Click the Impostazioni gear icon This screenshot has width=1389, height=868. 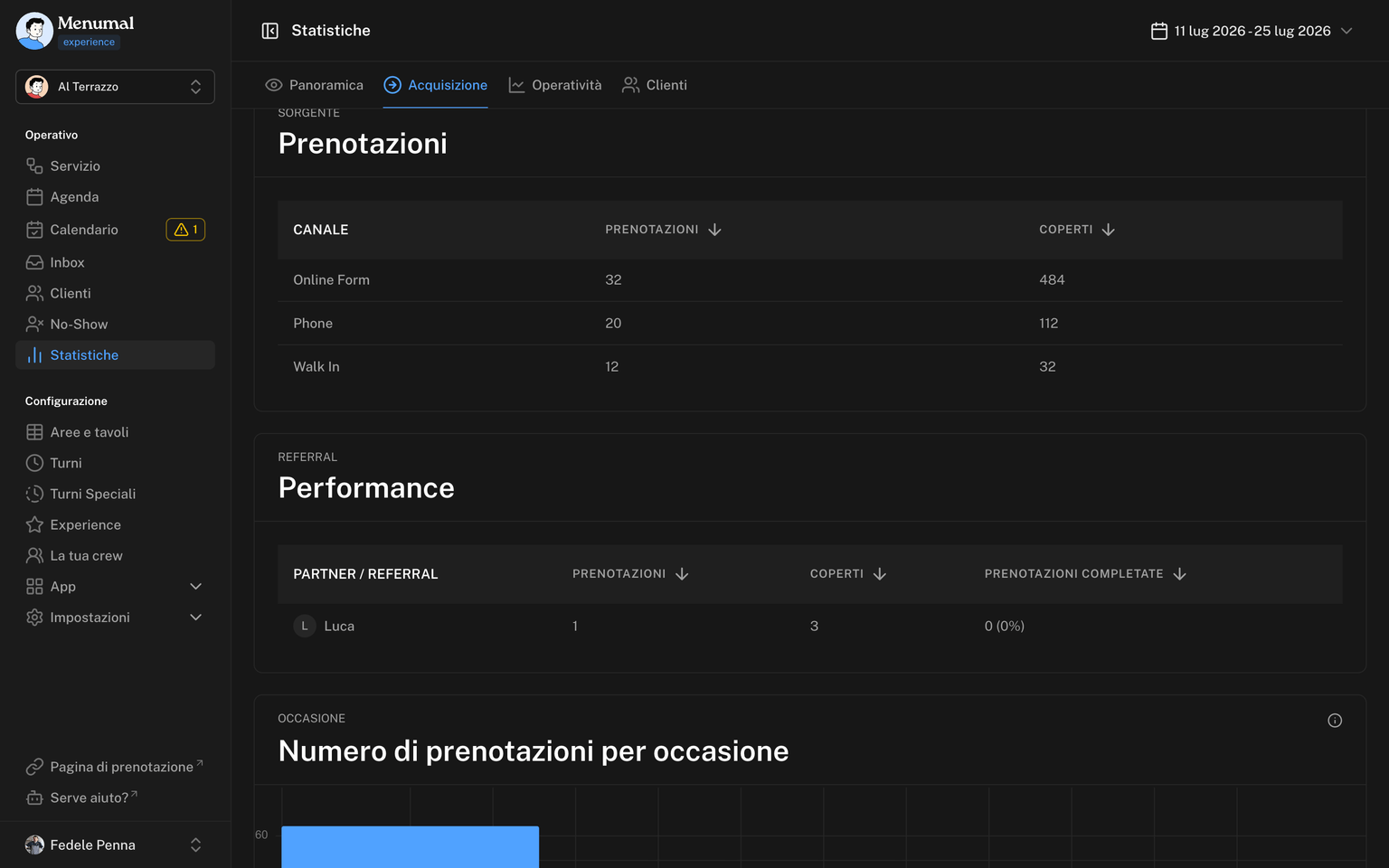tap(34, 618)
